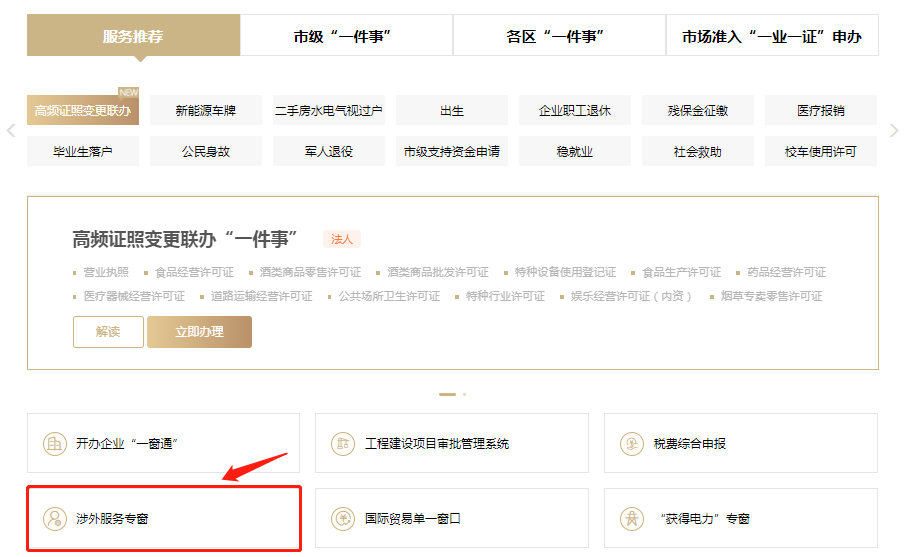This screenshot has height=557, width=905.
Task: Select 毕业生落户 service tag
Action: pyautogui.click(x=83, y=151)
